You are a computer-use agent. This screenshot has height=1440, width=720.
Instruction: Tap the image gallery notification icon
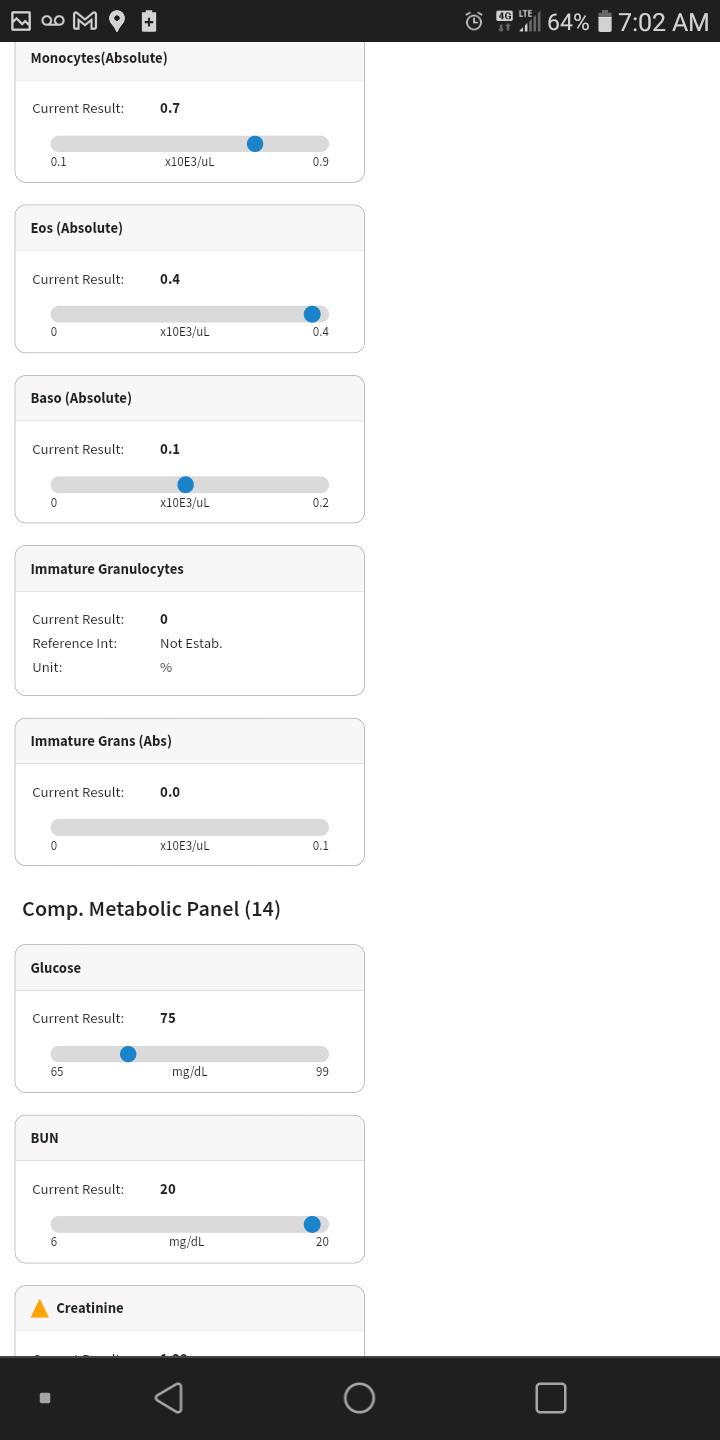click(21, 20)
